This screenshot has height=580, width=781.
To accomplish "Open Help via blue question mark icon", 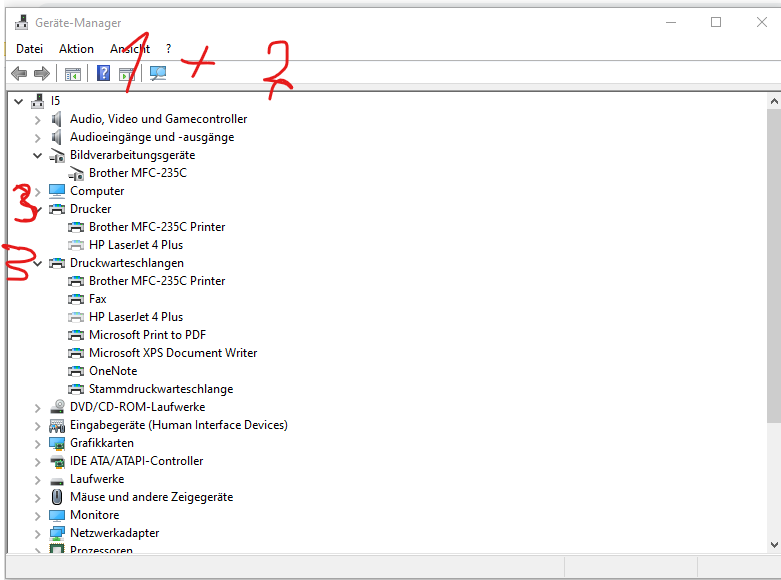I will (103, 73).
